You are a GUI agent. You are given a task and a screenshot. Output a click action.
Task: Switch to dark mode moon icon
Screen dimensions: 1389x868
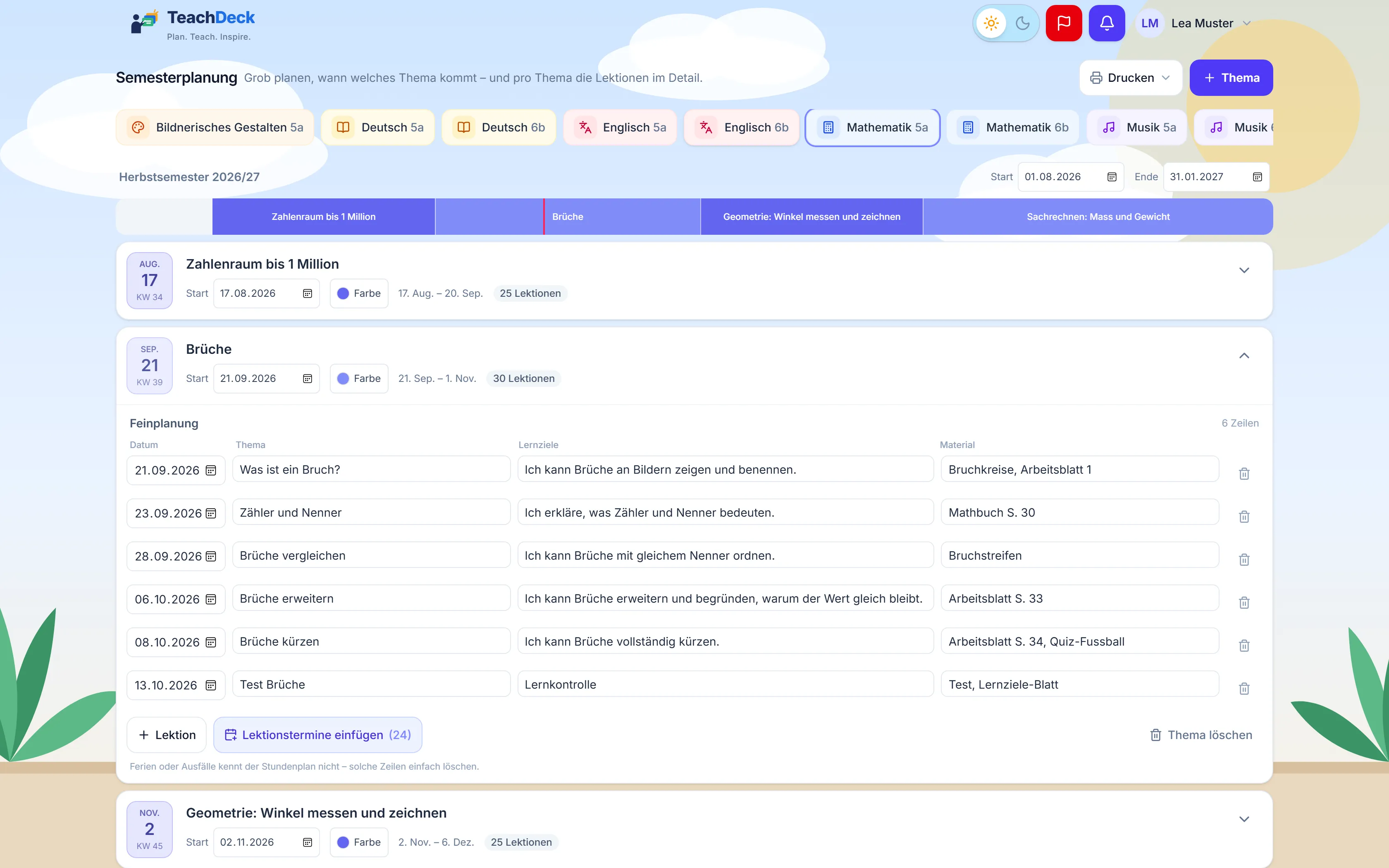(x=1022, y=24)
